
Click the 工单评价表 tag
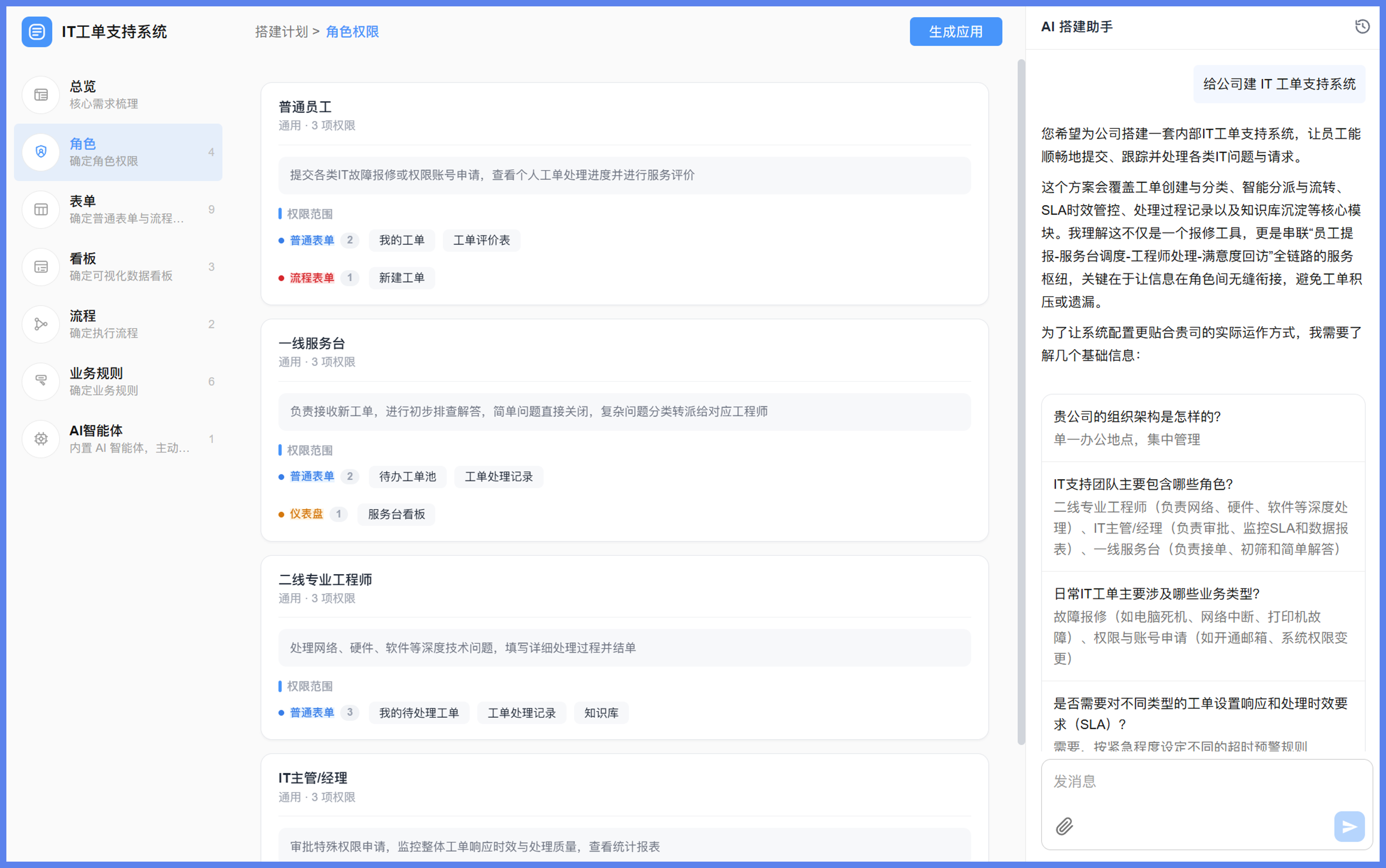[481, 240]
